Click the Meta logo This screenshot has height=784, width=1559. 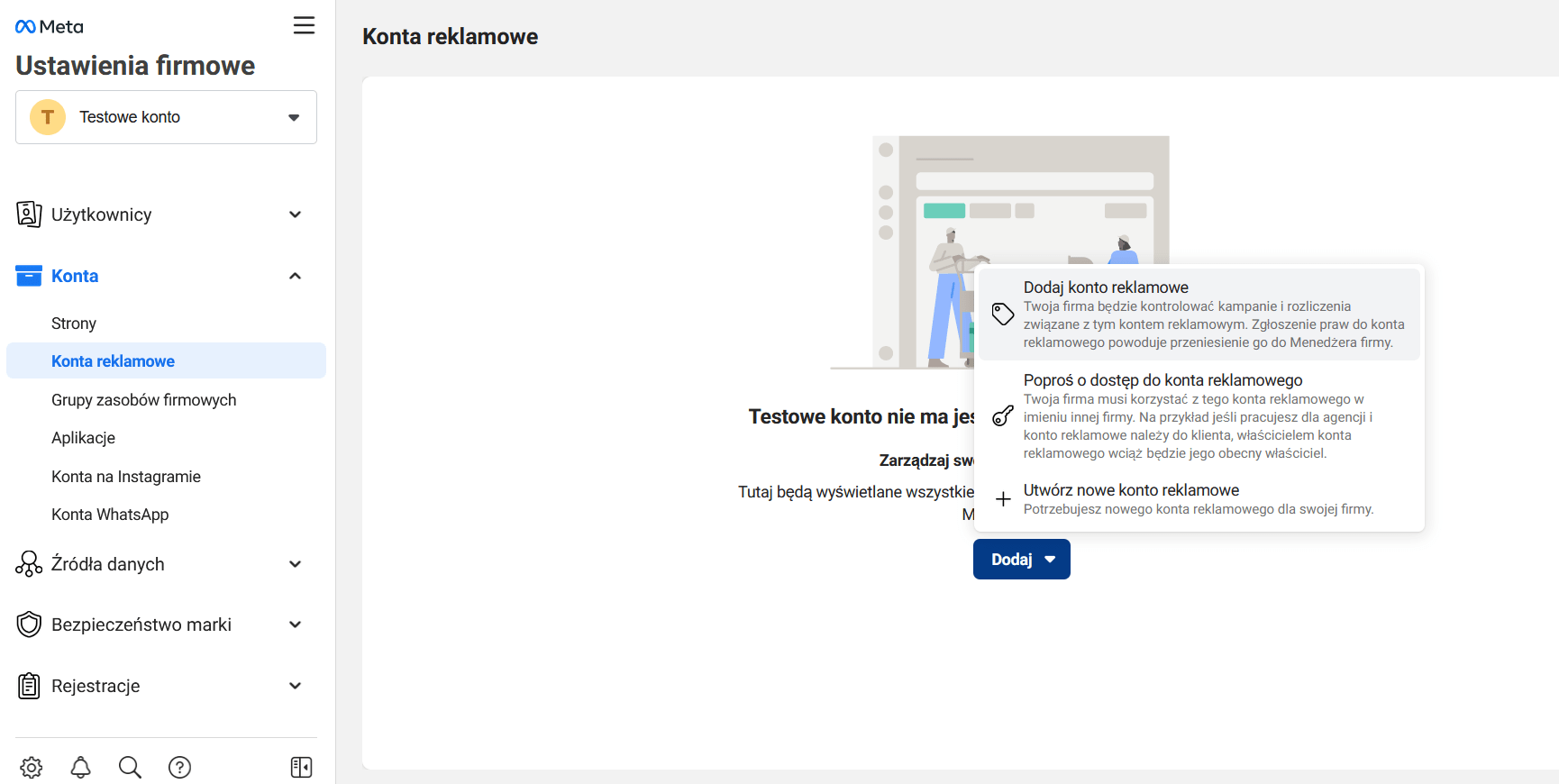coord(50,27)
